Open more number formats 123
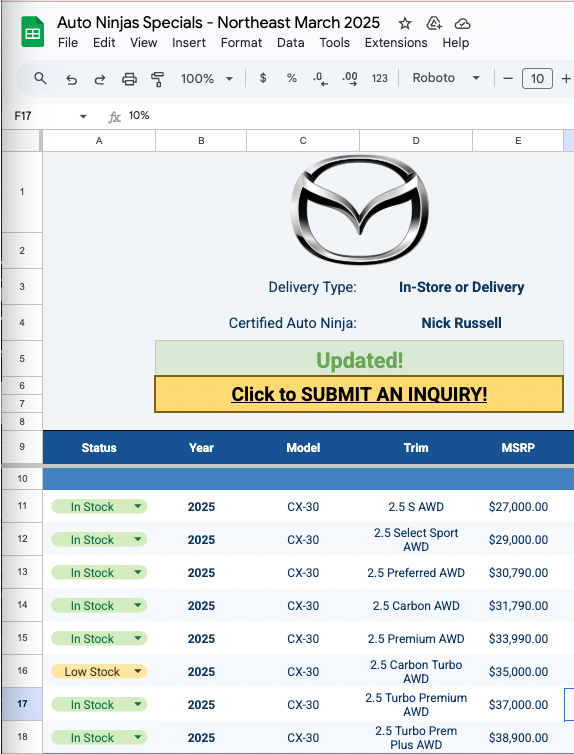The image size is (574, 754). pos(379,78)
